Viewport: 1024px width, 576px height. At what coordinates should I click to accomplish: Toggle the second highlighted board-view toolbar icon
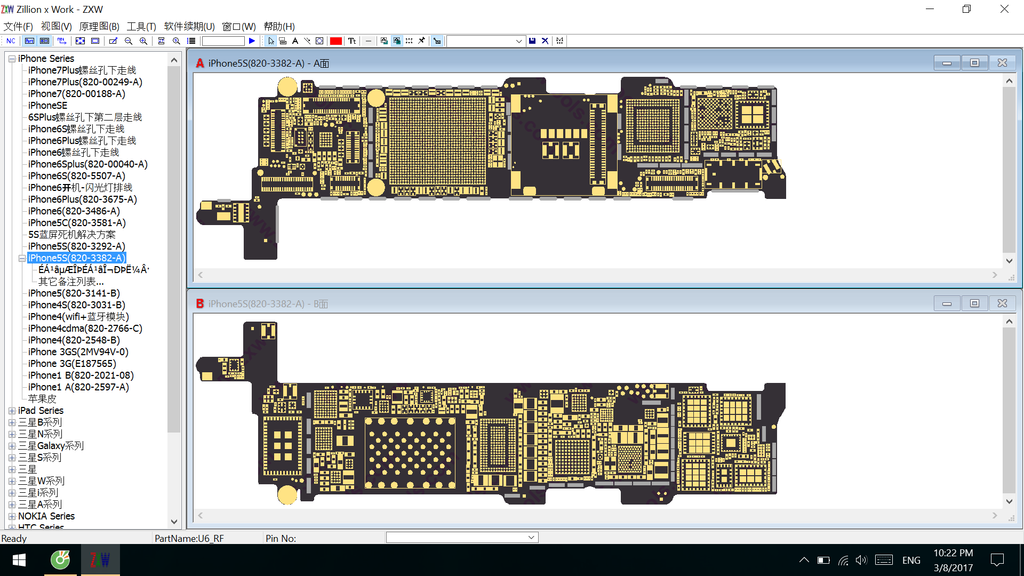click(x=44, y=40)
